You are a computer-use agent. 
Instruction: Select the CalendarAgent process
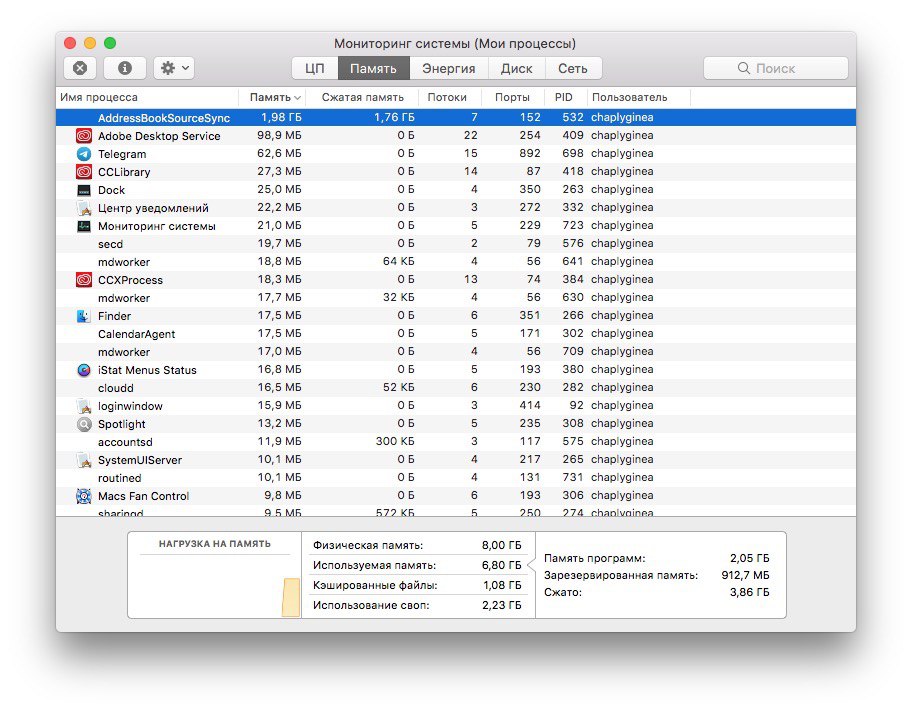456,334
